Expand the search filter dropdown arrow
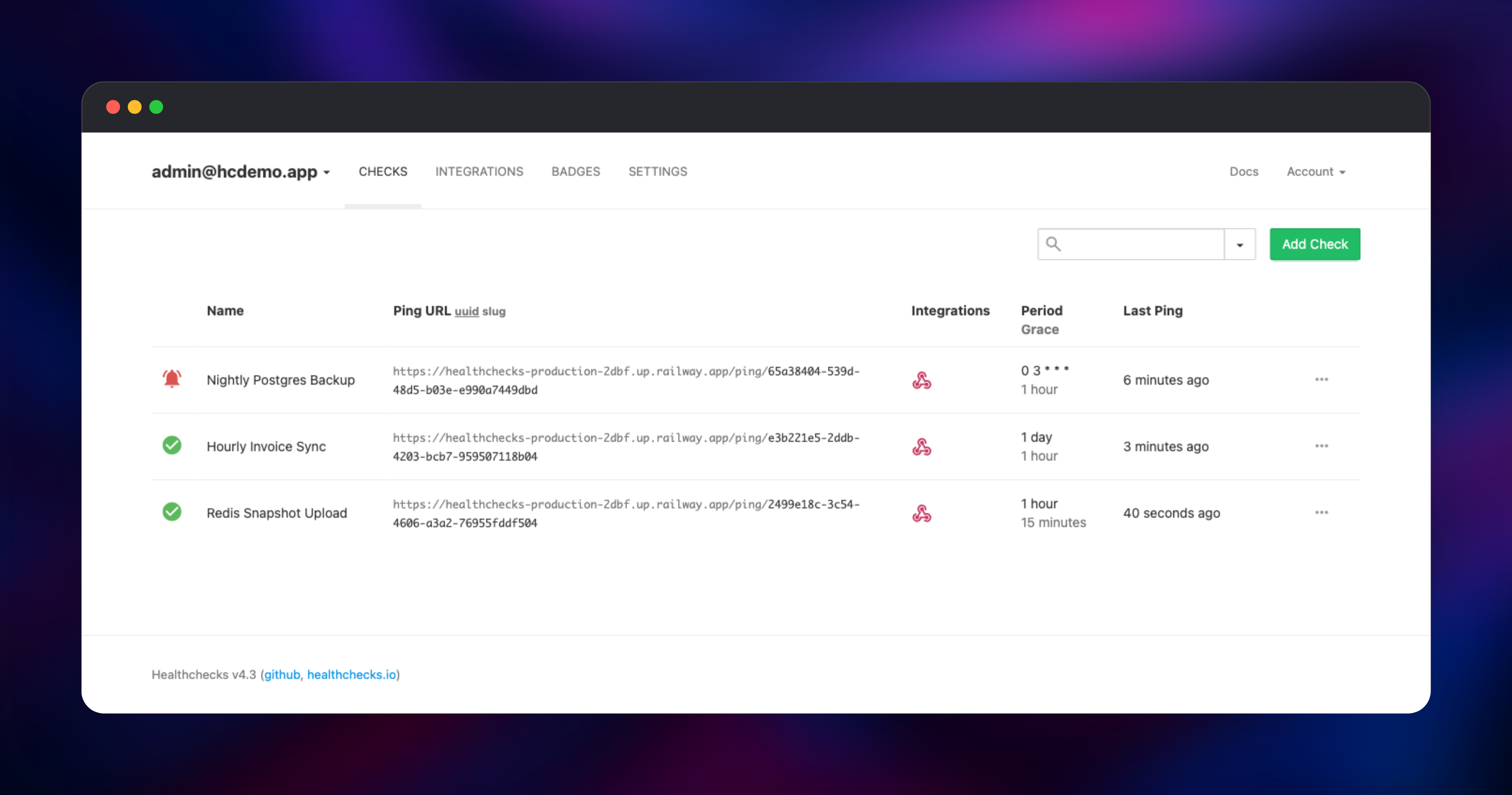 pos(1240,244)
